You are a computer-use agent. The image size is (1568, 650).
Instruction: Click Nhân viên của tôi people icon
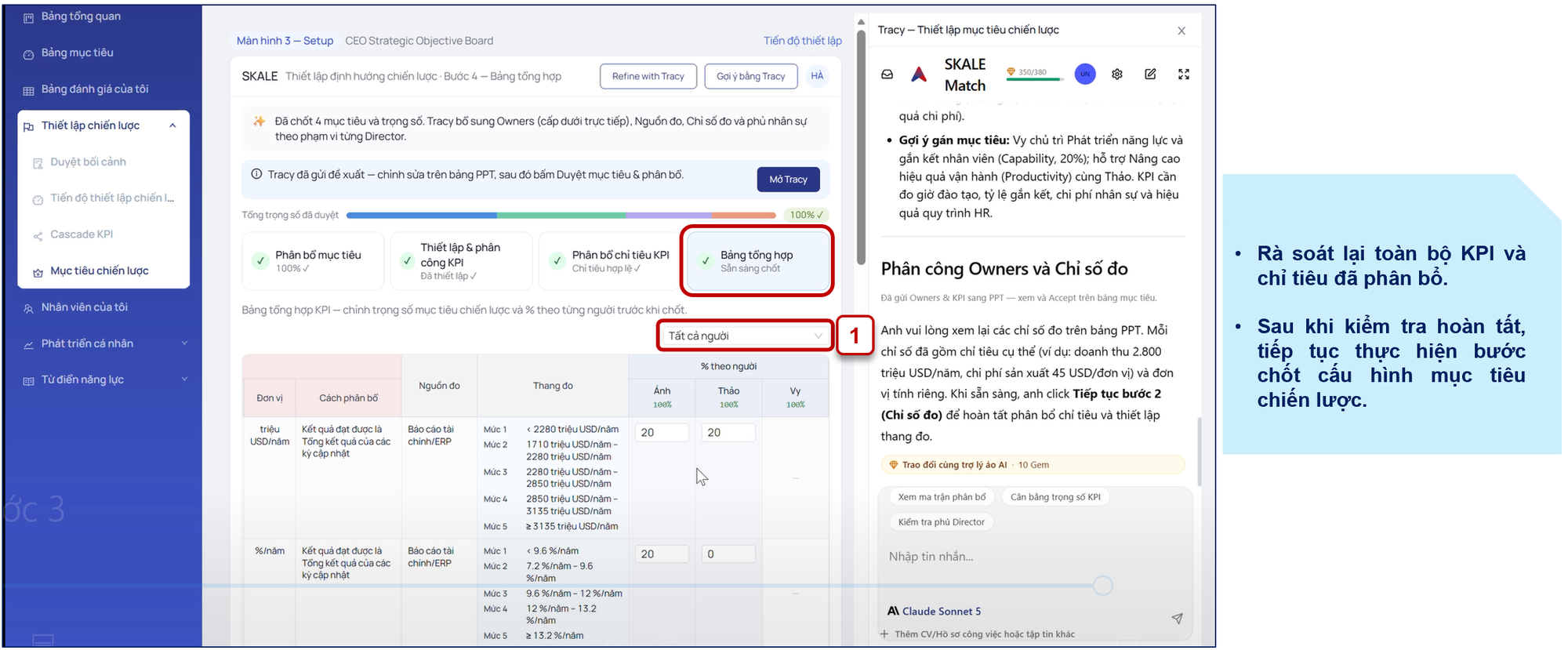click(x=28, y=309)
